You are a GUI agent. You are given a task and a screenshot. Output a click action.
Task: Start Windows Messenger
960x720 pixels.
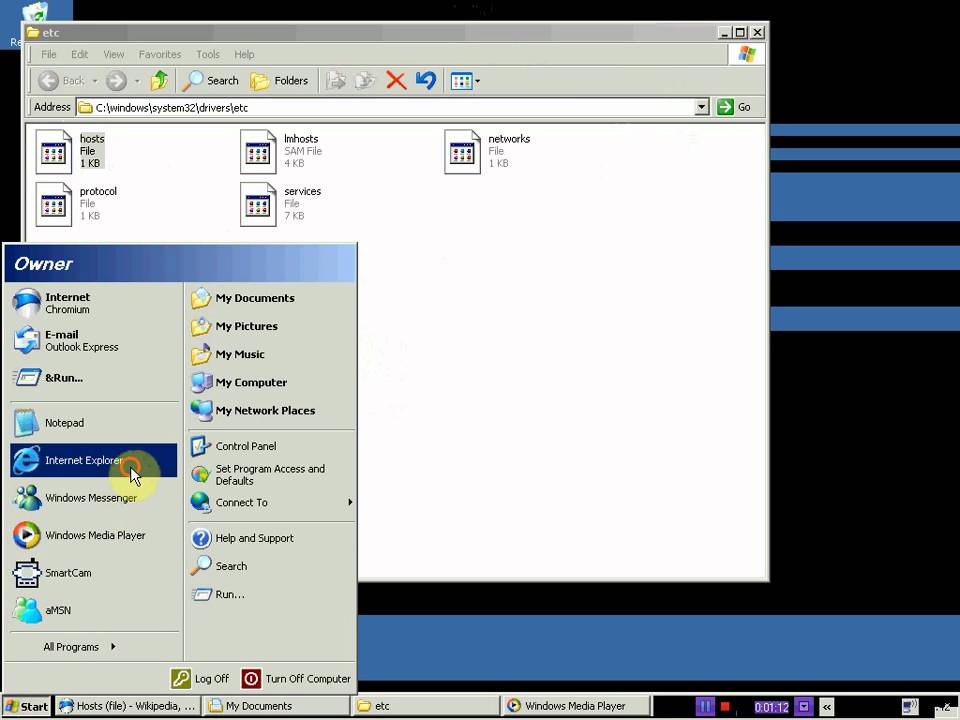tap(94, 498)
